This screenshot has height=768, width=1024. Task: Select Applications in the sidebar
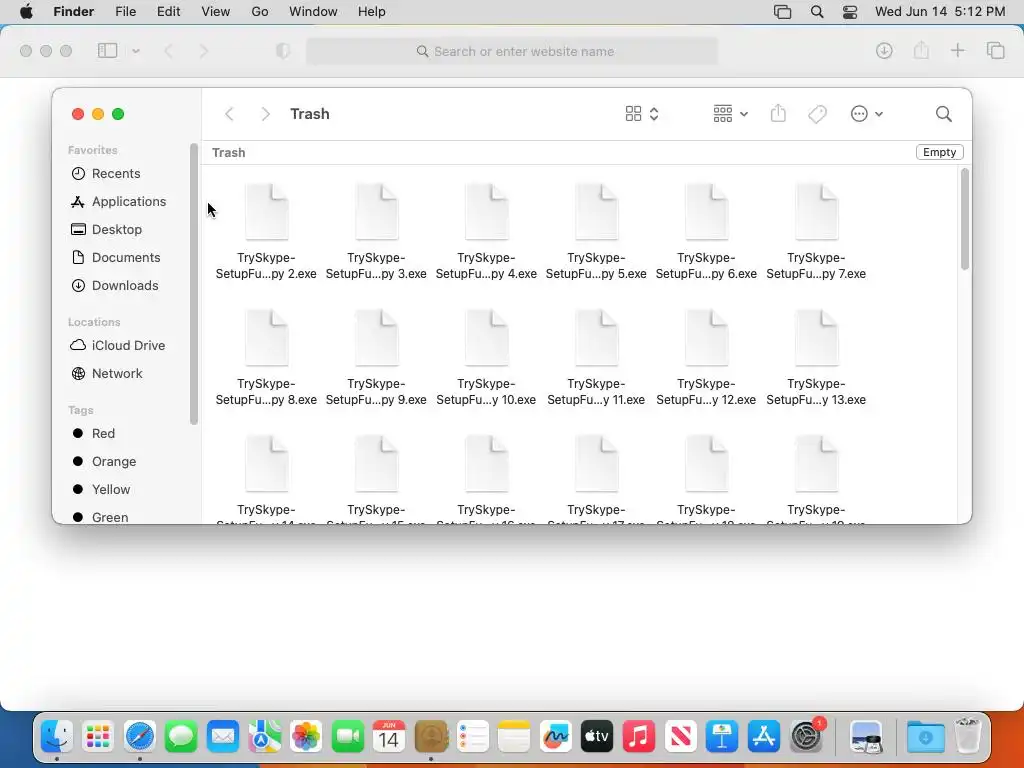coord(129,202)
